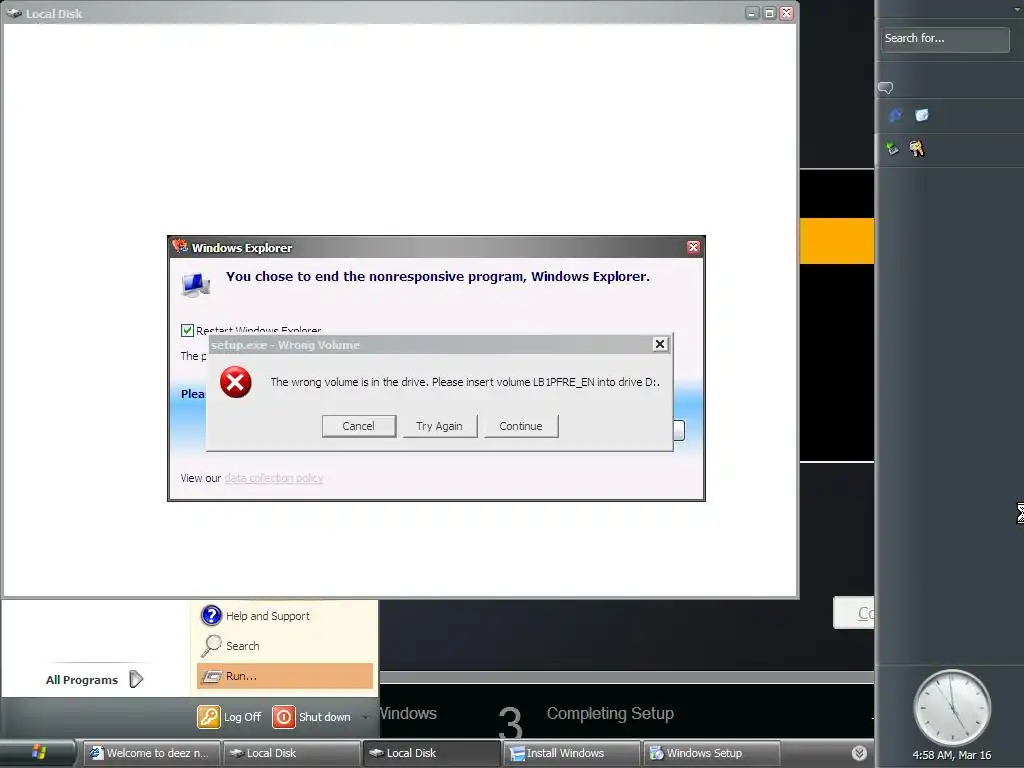The width and height of the screenshot is (1024, 768).
Task: Untick the Restart Windows Explorer checkbox
Action: pyautogui.click(x=187, y=330)
